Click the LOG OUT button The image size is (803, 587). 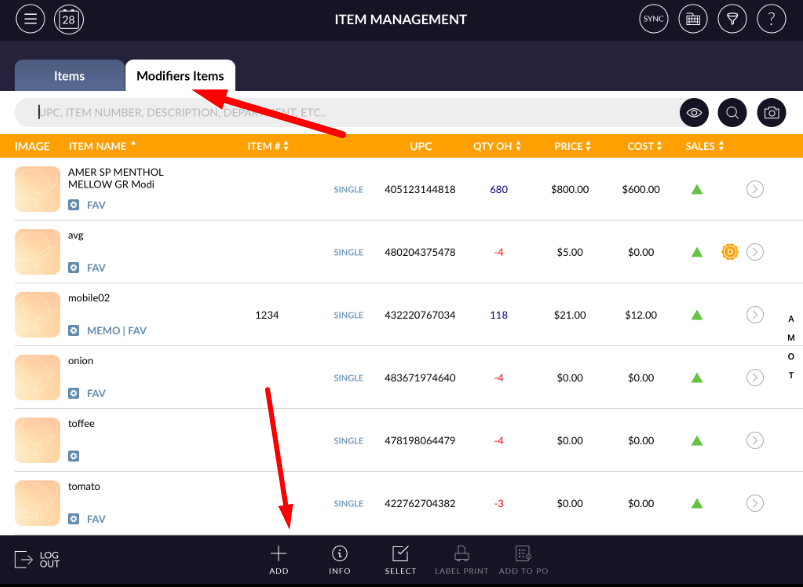click(x=38, y=560)
